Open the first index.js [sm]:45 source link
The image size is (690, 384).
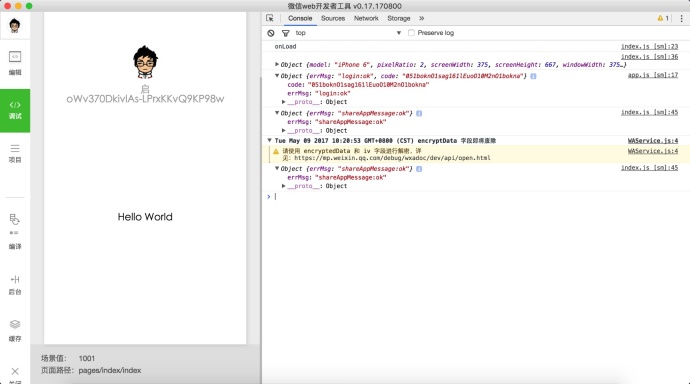coord(650,112)
